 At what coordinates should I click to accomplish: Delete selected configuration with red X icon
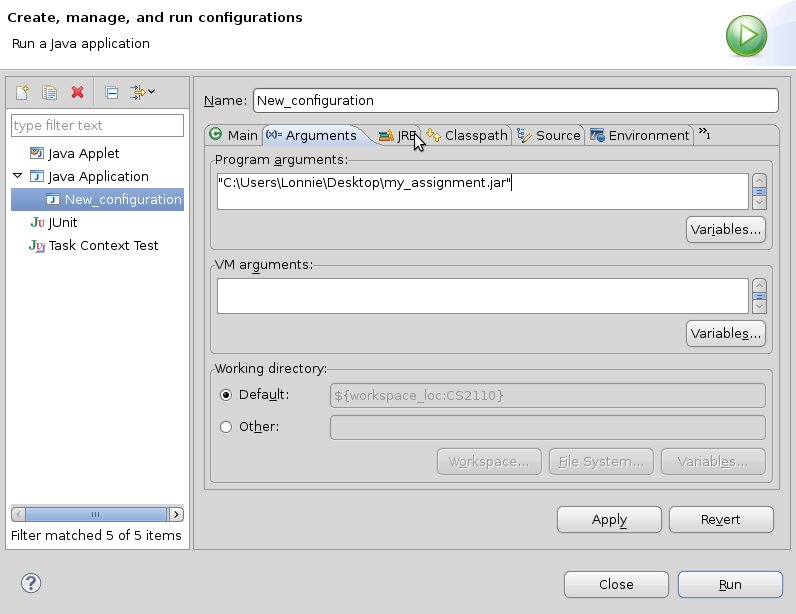[x=77, y=93]
